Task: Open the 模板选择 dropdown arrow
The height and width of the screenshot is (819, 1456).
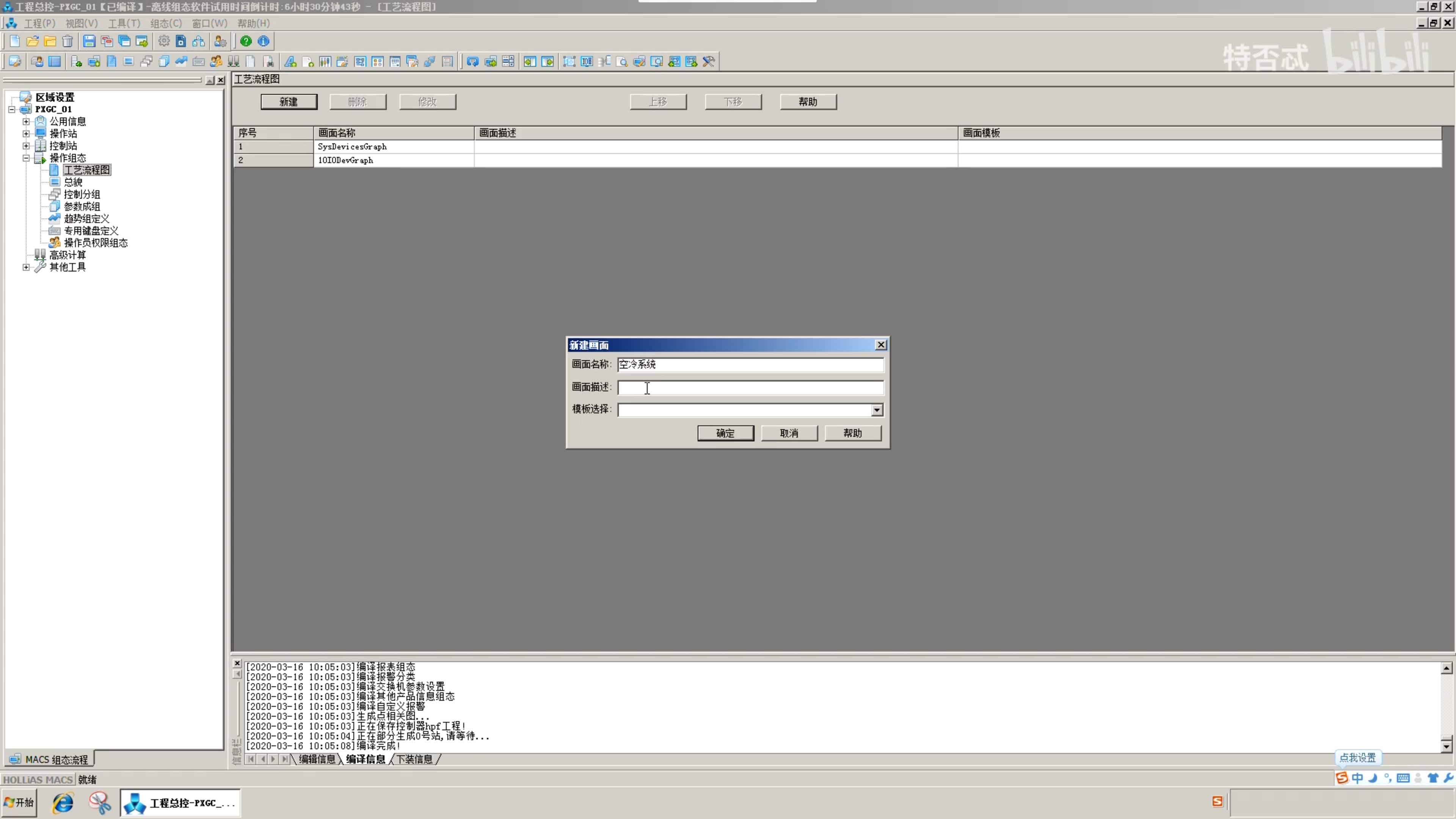Action: click(877, 410)
